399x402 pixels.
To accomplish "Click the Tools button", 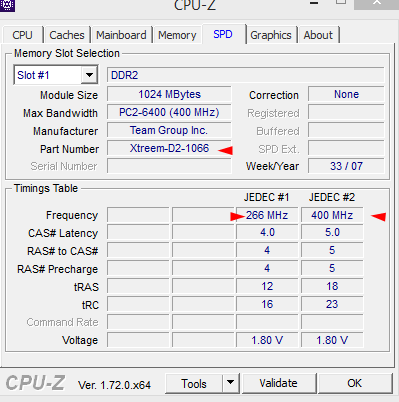I will [x=194, y=383].
